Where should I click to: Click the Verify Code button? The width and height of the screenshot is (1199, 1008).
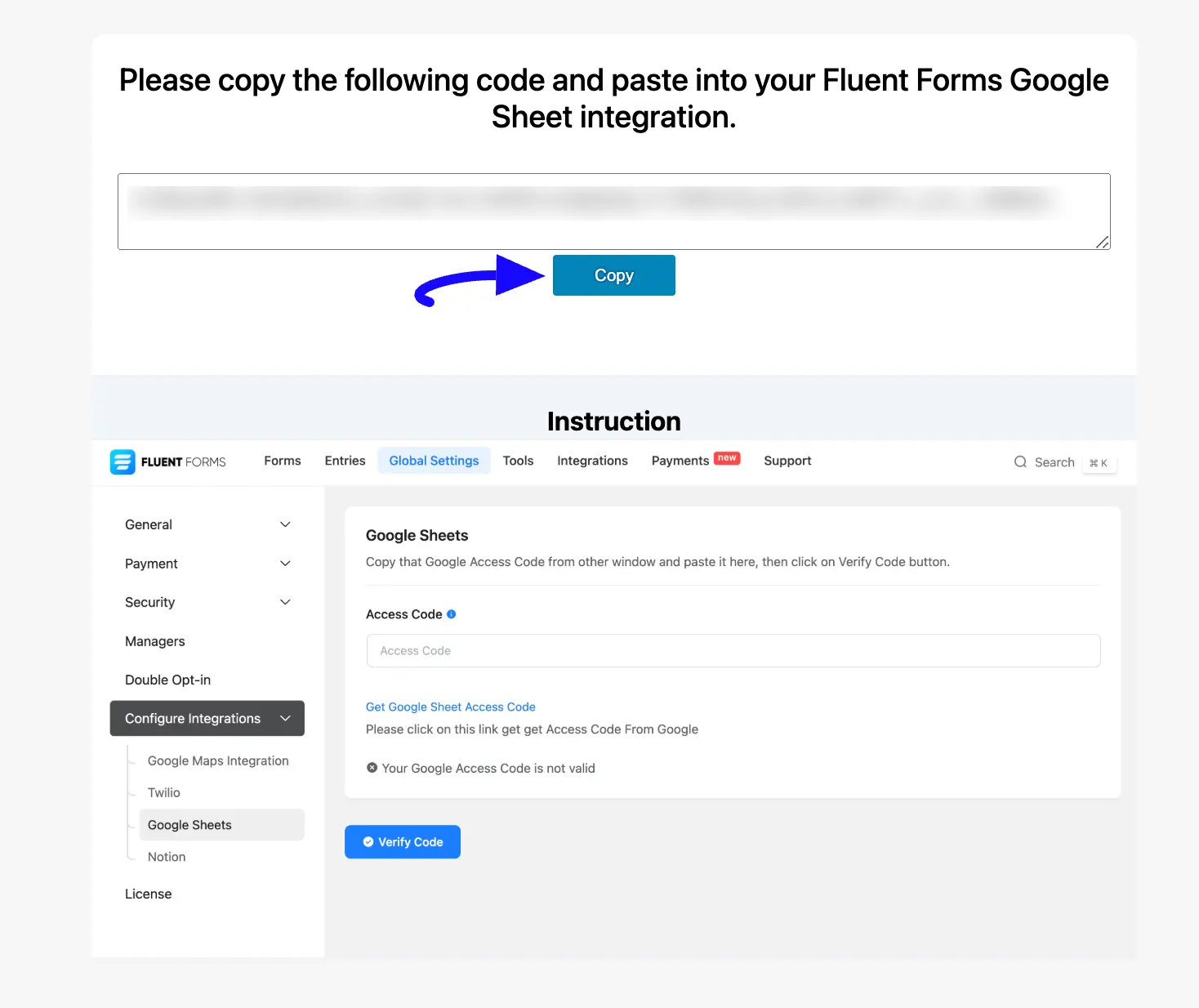click(x=403, y=842)
